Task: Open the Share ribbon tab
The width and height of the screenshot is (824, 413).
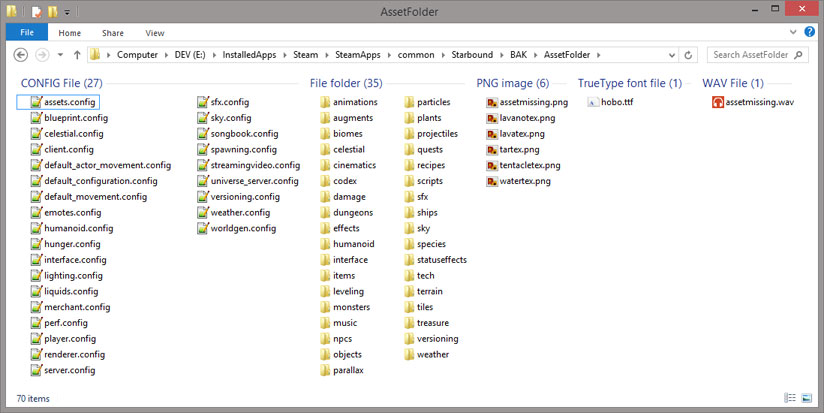Action: 113,33
